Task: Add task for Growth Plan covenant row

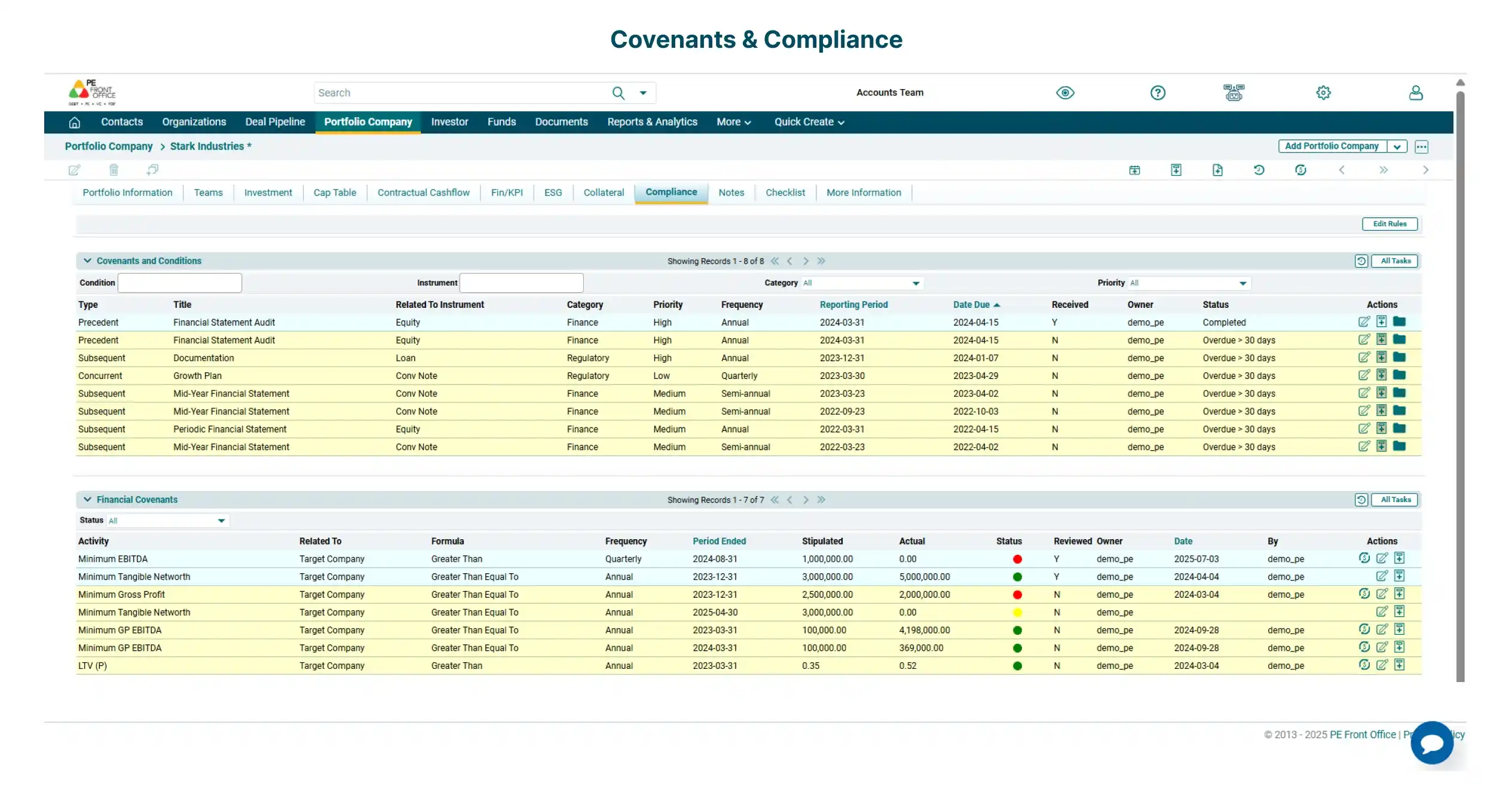Action: click(x=1381, y=375)
